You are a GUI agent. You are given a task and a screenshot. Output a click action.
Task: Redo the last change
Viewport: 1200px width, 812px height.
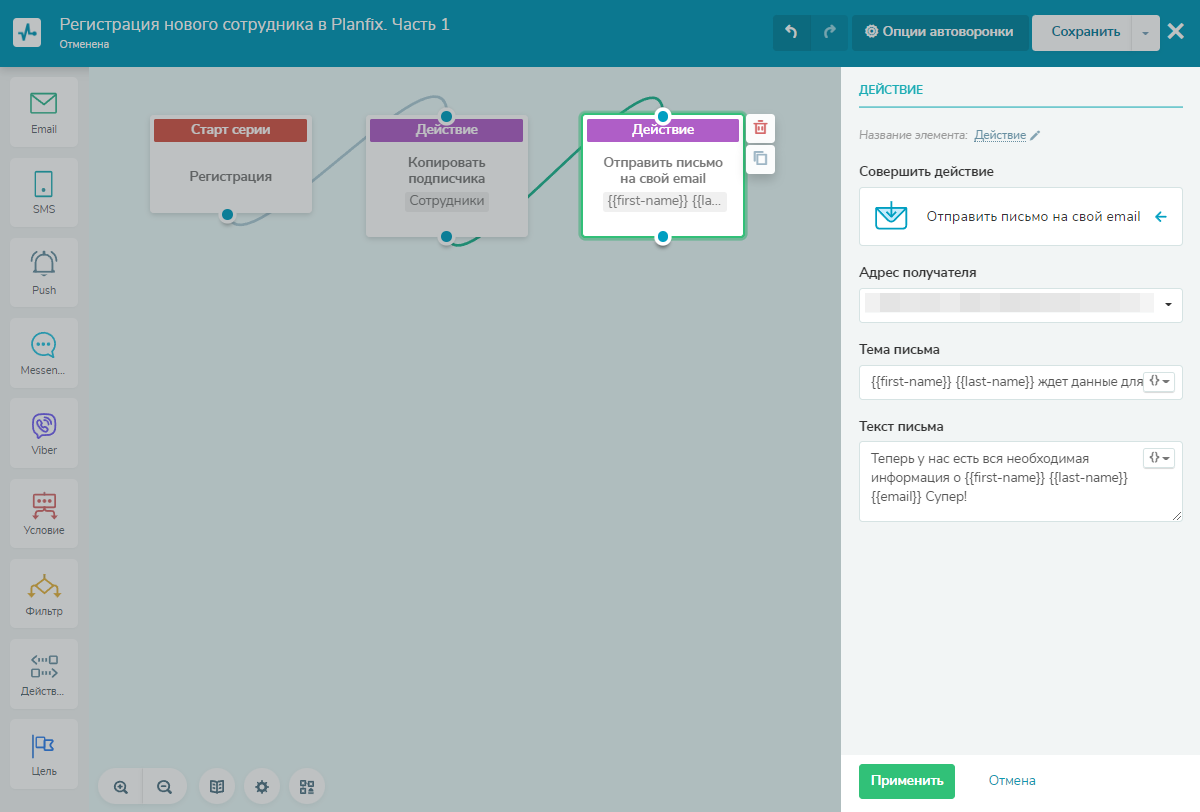(829, 32)
